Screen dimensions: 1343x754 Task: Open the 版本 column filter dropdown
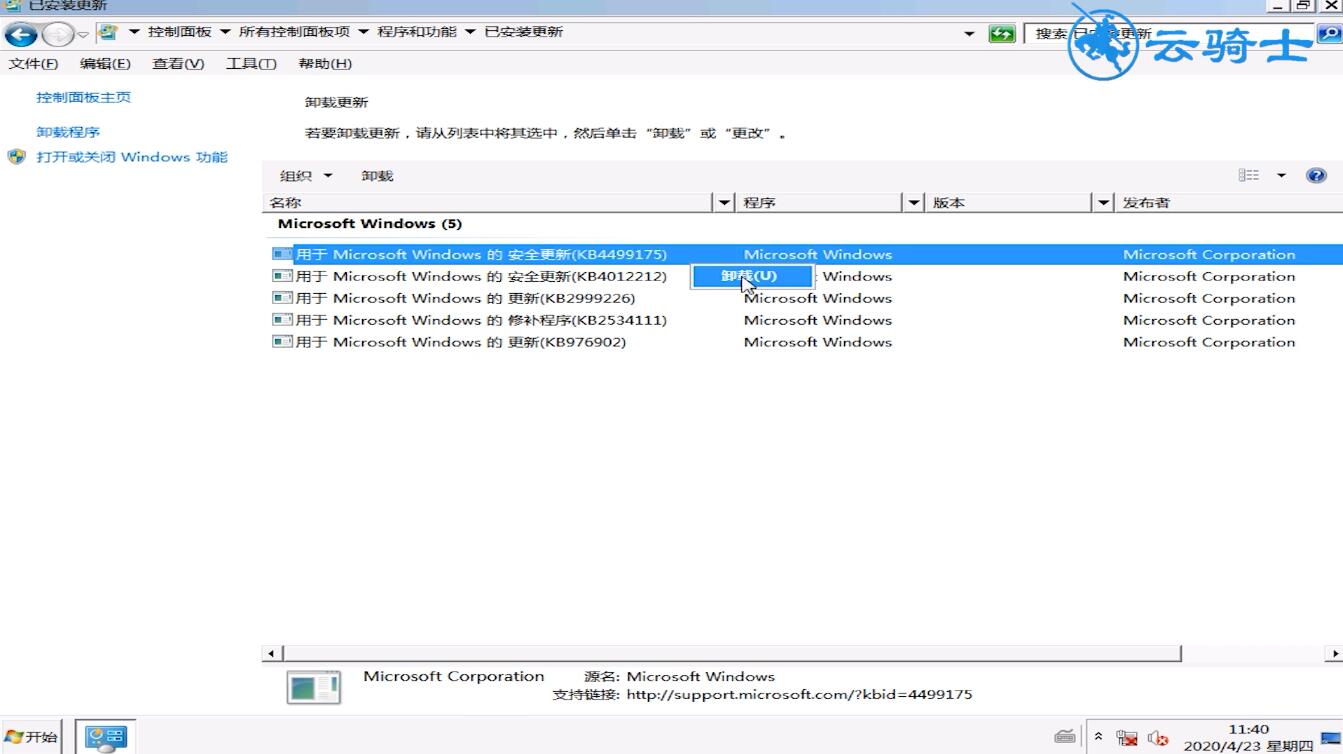click(x=1103, y=203)
